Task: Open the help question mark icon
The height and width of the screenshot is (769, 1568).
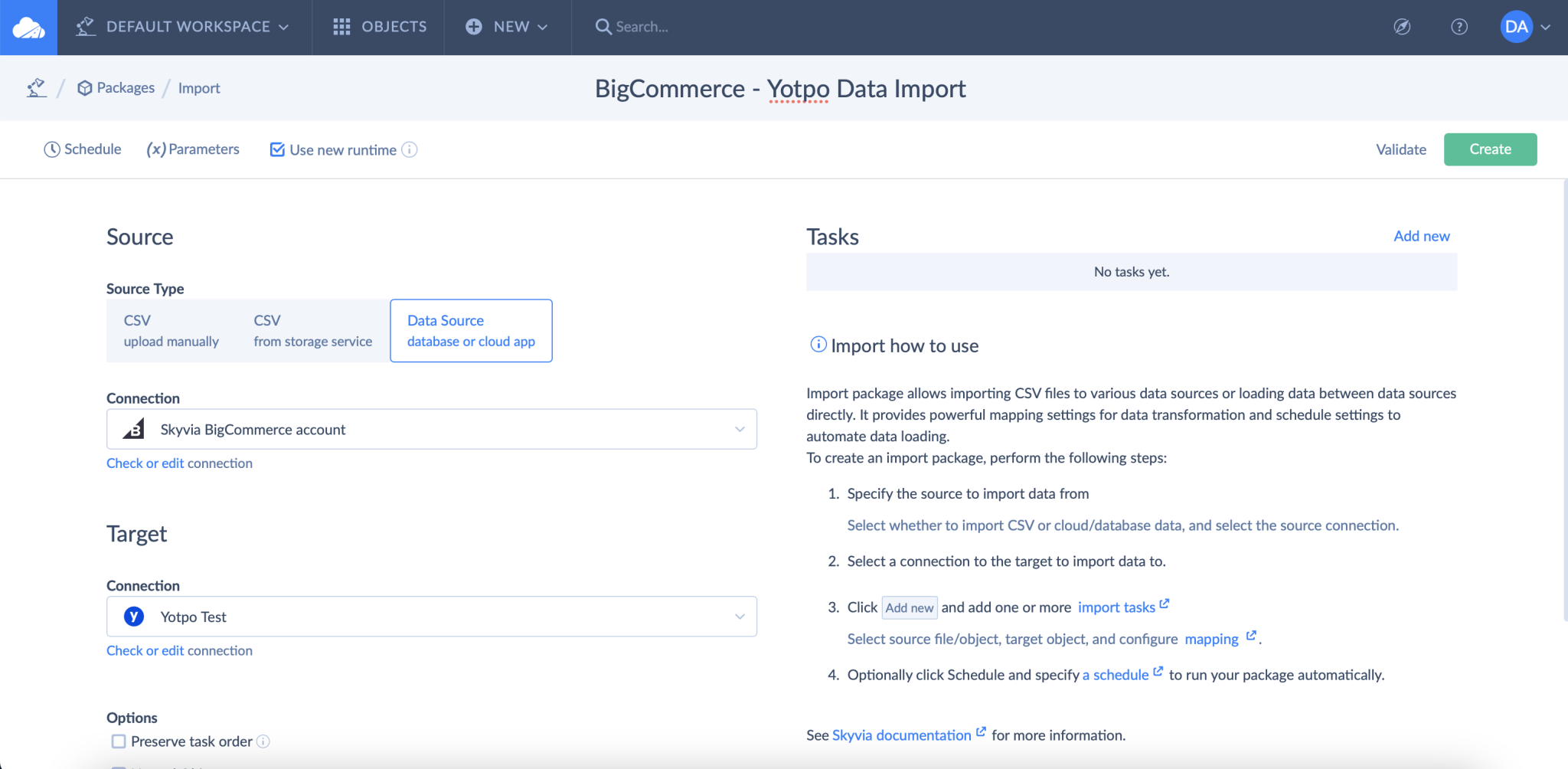Action: tap(1459, 27)
